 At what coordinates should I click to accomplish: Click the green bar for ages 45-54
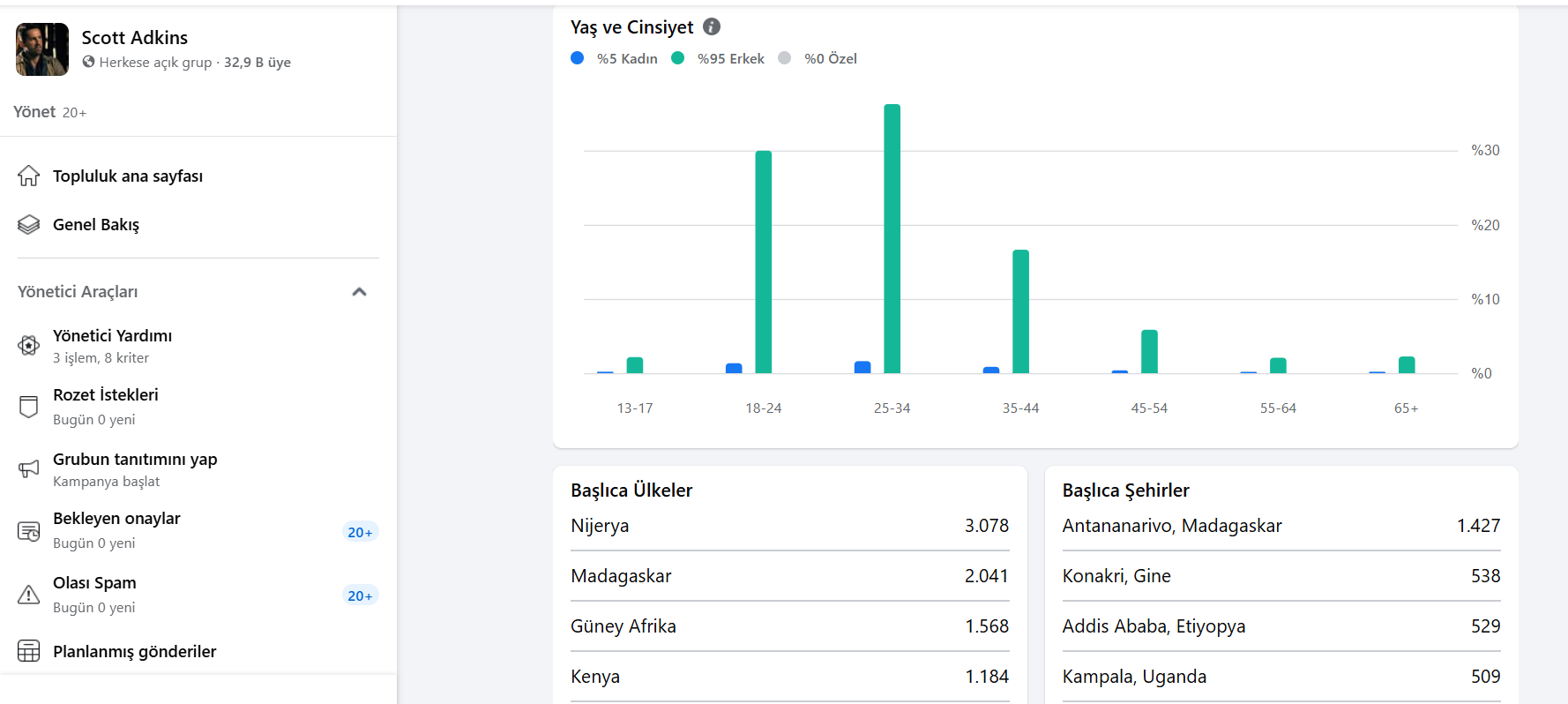coord(1150,351)
